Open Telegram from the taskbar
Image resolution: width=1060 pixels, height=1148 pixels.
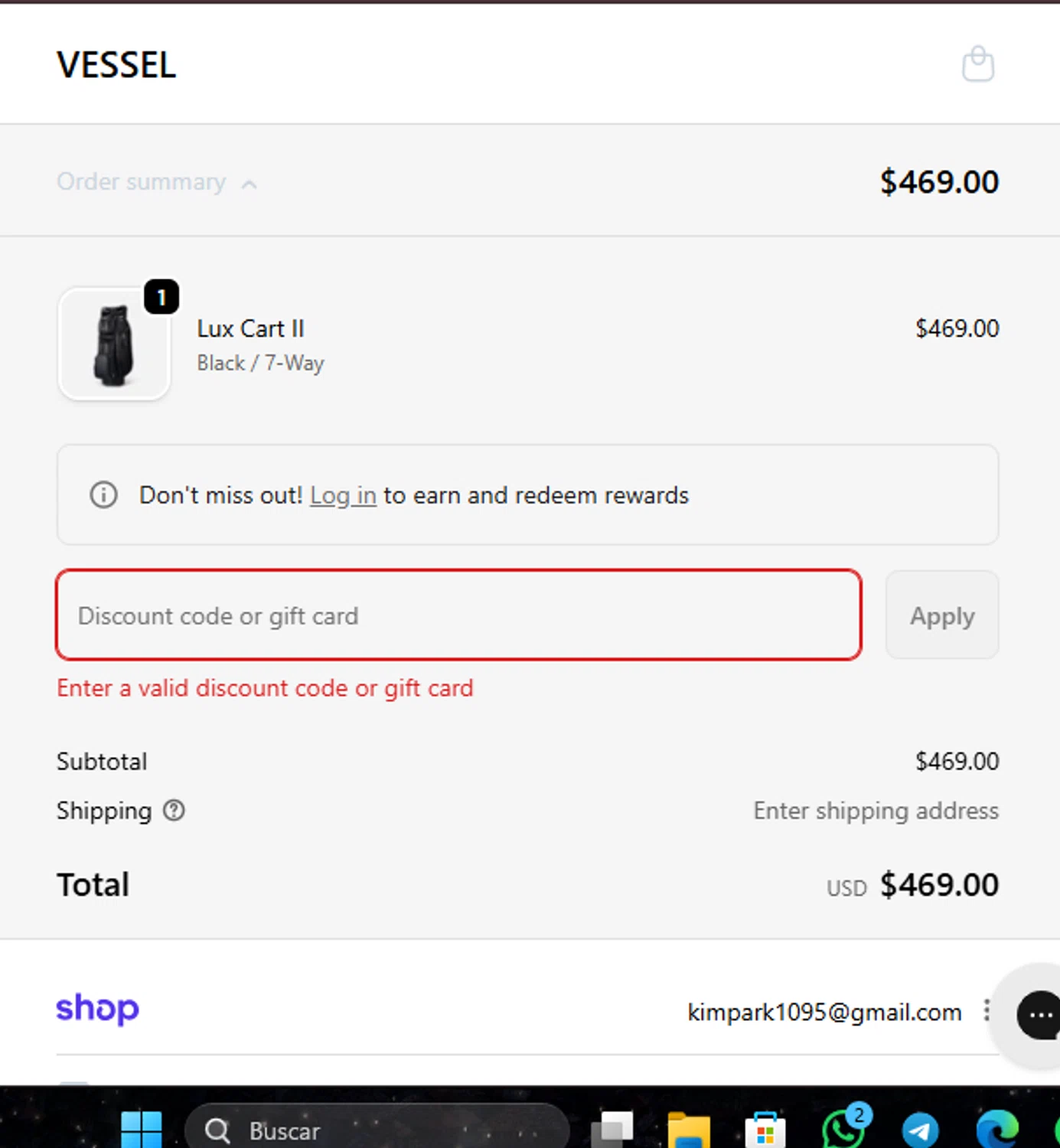[x=920, y=1130]
